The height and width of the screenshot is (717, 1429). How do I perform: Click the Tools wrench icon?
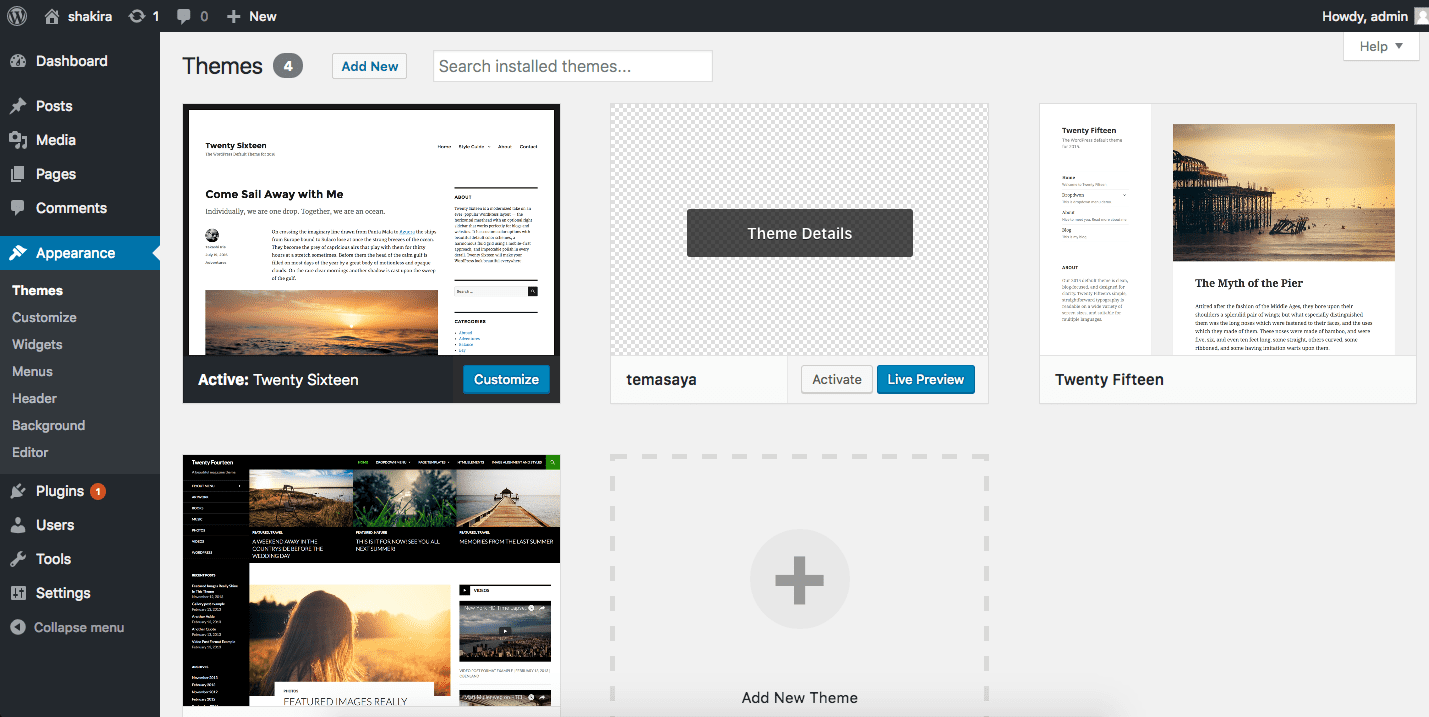(18, 559)
